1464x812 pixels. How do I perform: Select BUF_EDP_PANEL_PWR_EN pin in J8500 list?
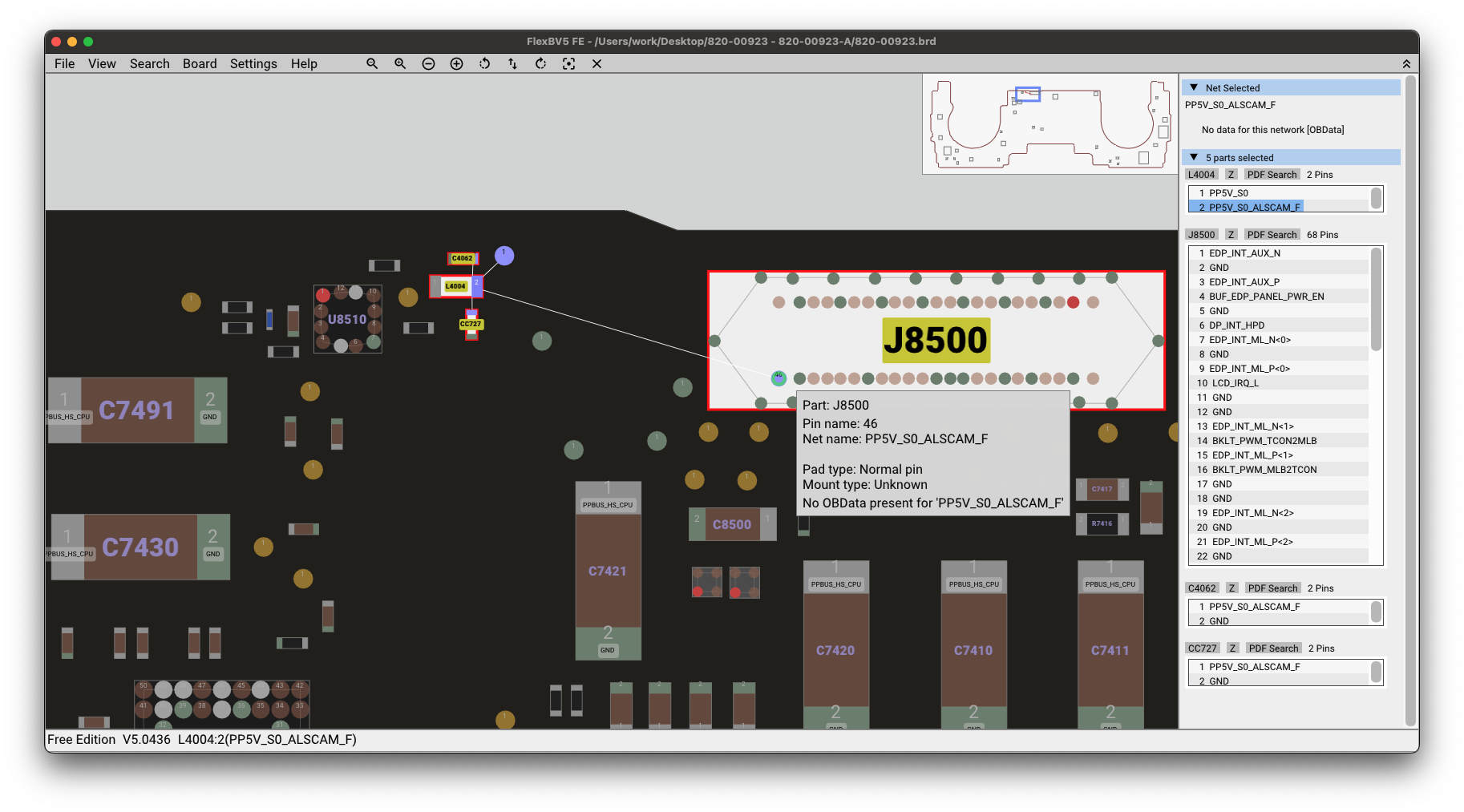tap(1266, 296)
